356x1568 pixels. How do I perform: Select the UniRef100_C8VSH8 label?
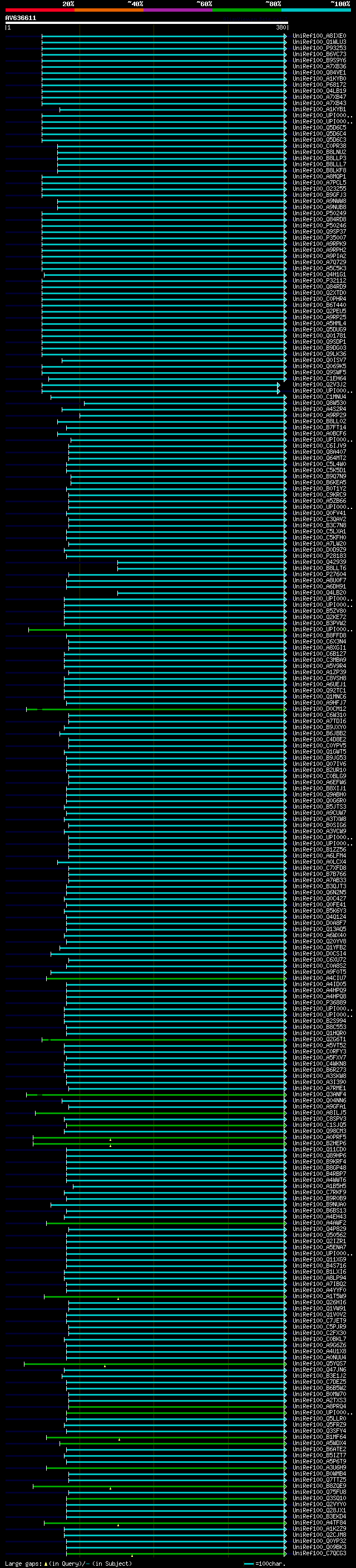319,678
